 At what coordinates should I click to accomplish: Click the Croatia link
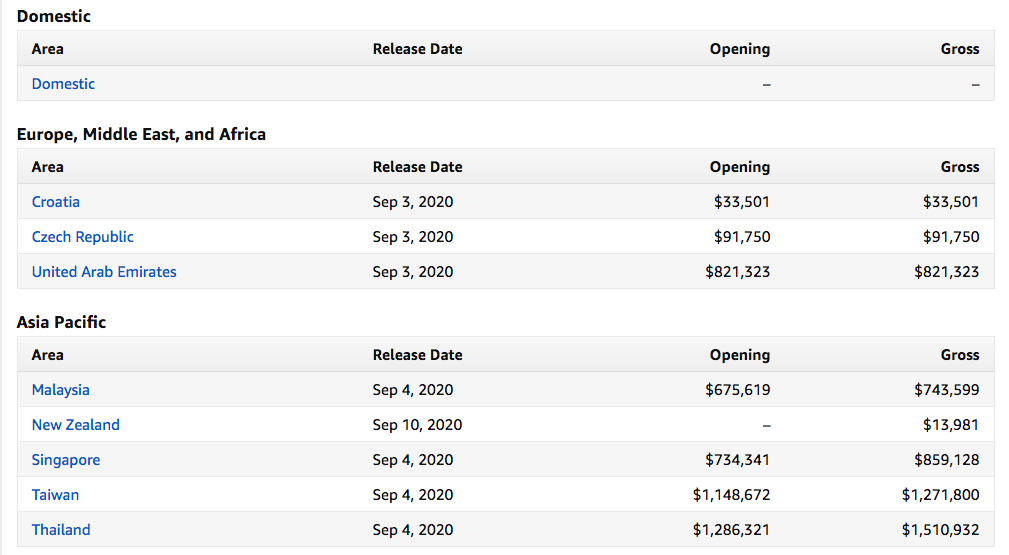pos(56,202)
